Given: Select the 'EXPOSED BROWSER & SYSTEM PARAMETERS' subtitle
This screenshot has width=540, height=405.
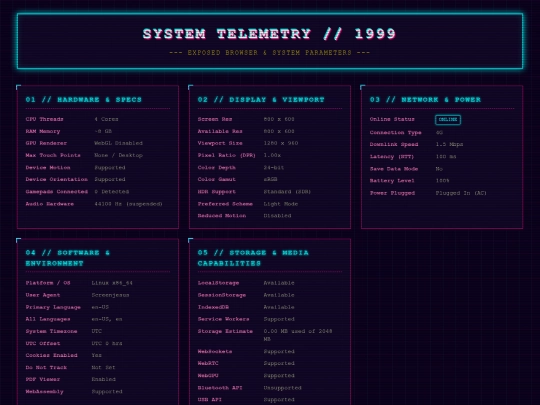Looking at the screenshot, I should [x=269, y=53].
